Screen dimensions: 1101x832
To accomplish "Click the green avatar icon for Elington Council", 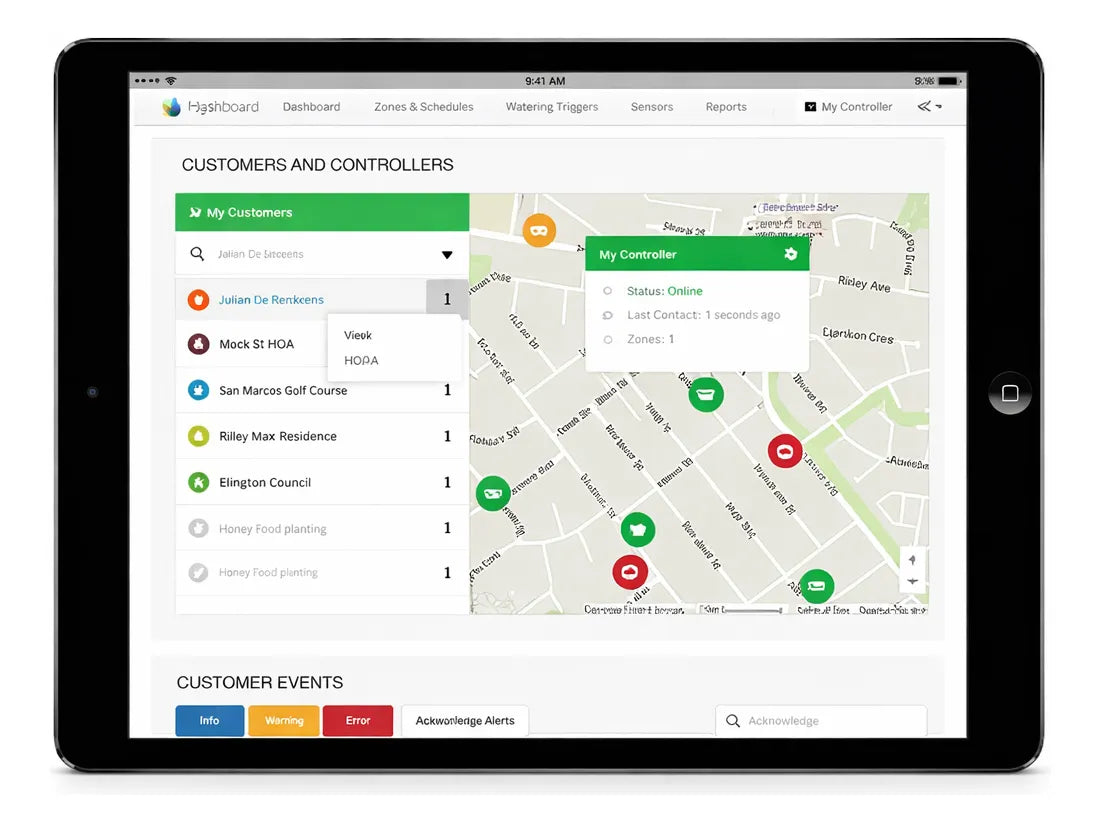I will (x=199, y=482).
